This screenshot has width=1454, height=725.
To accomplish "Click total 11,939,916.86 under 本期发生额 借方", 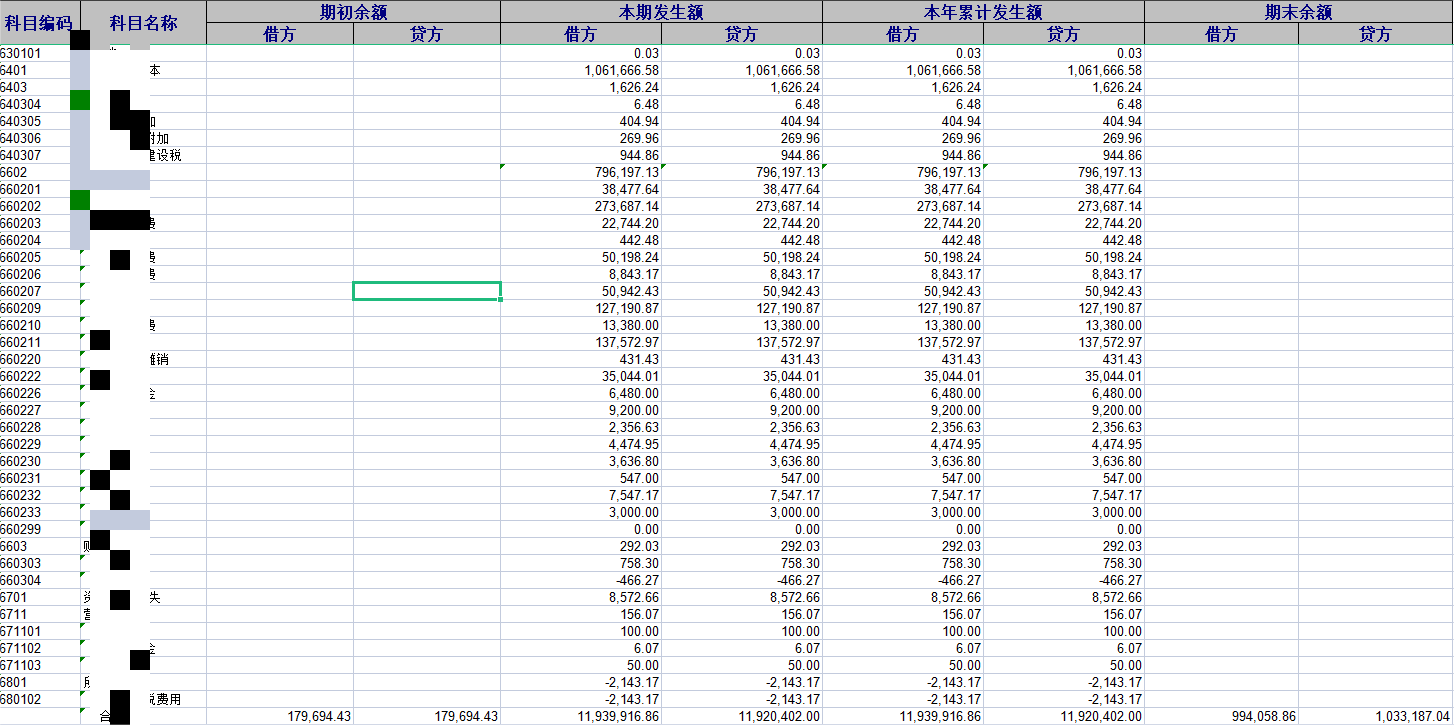I will tap(619, 716).
